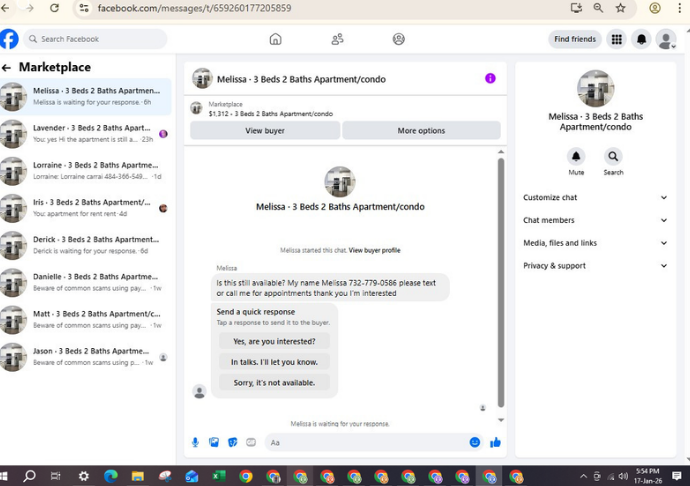The width and height of the screenshot is (690, 486).
Task: Click the chat scrollbar thumb
Action: click(x=501, y=283)
